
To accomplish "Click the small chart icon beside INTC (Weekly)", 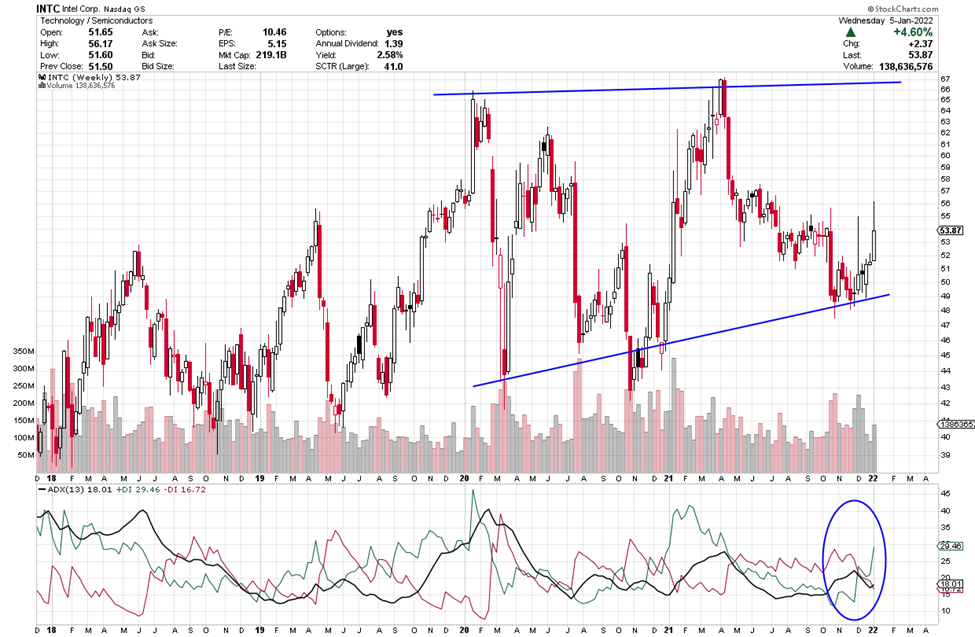I will point(42,77).
